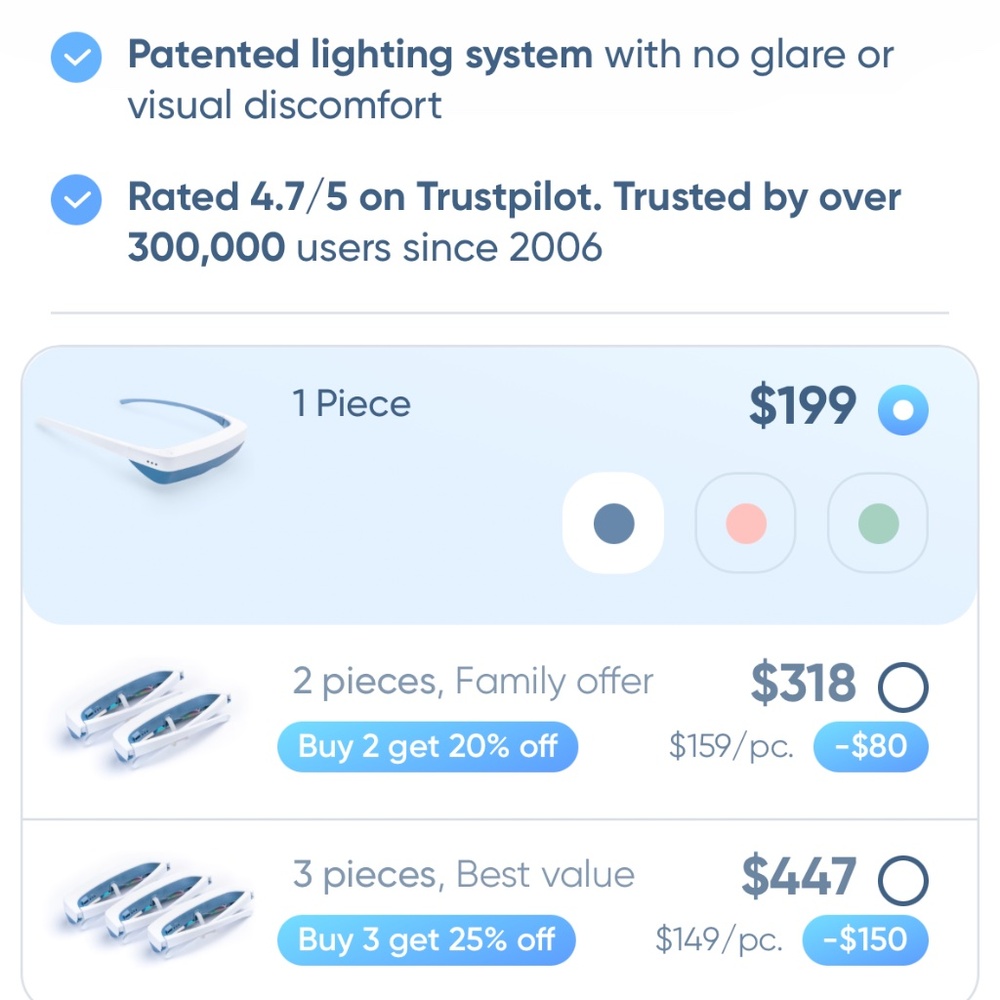Select the 3 pieces Best value option

[x=902, y=879]
